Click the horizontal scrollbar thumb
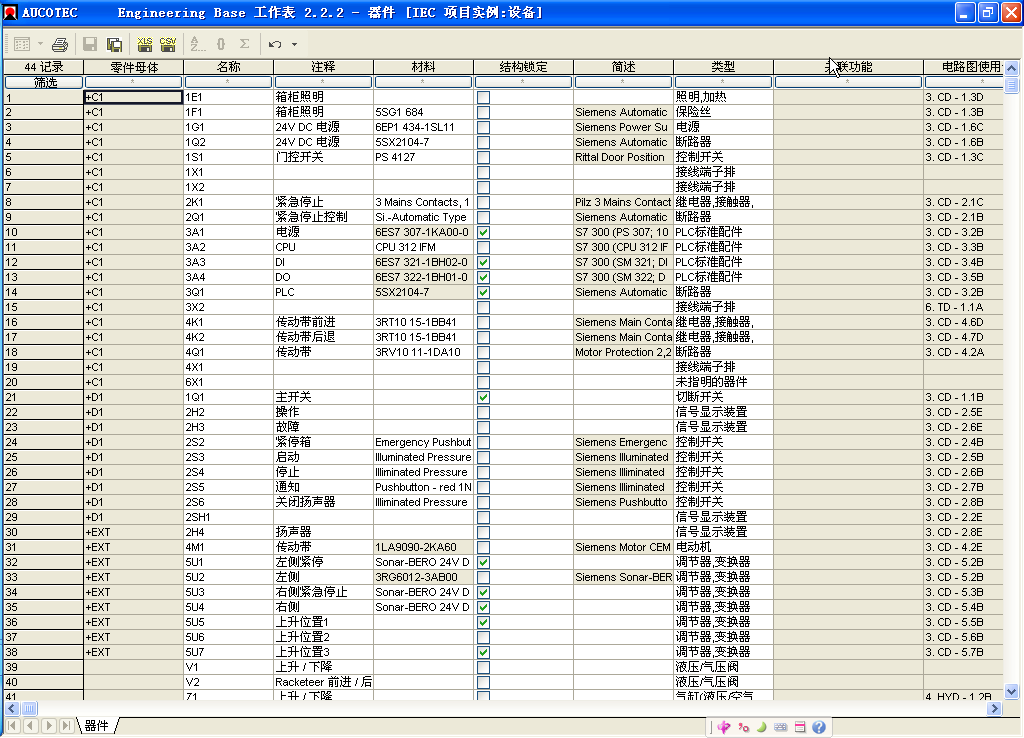Image resolution: width=1024 pixels, height=738 pixels. [29, 709]
